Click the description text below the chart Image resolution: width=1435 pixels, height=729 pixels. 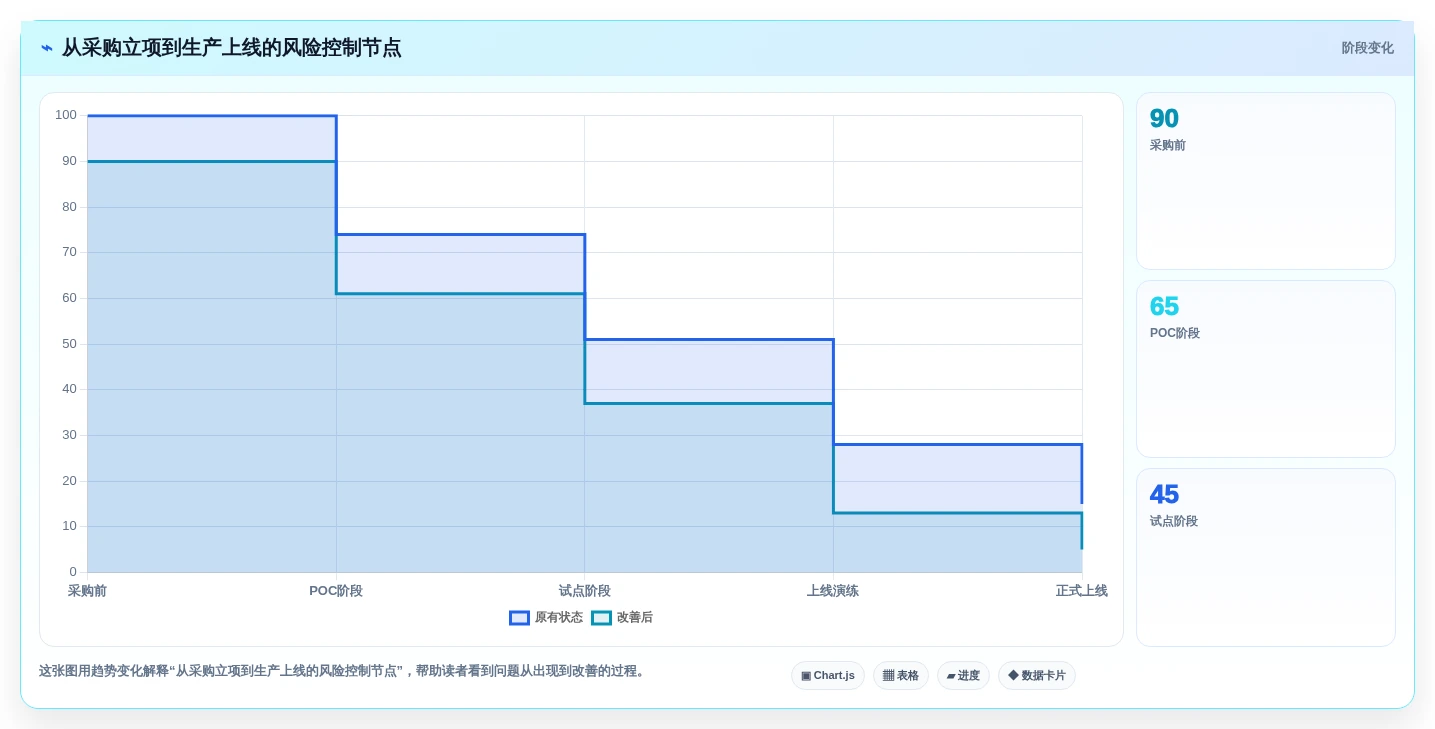point(344,671)
